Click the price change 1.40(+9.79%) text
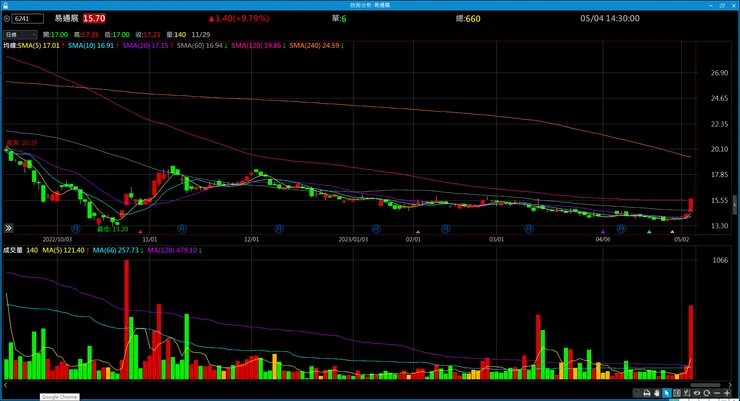The width and height of the screenshot is (740, 401). [239, 18]
